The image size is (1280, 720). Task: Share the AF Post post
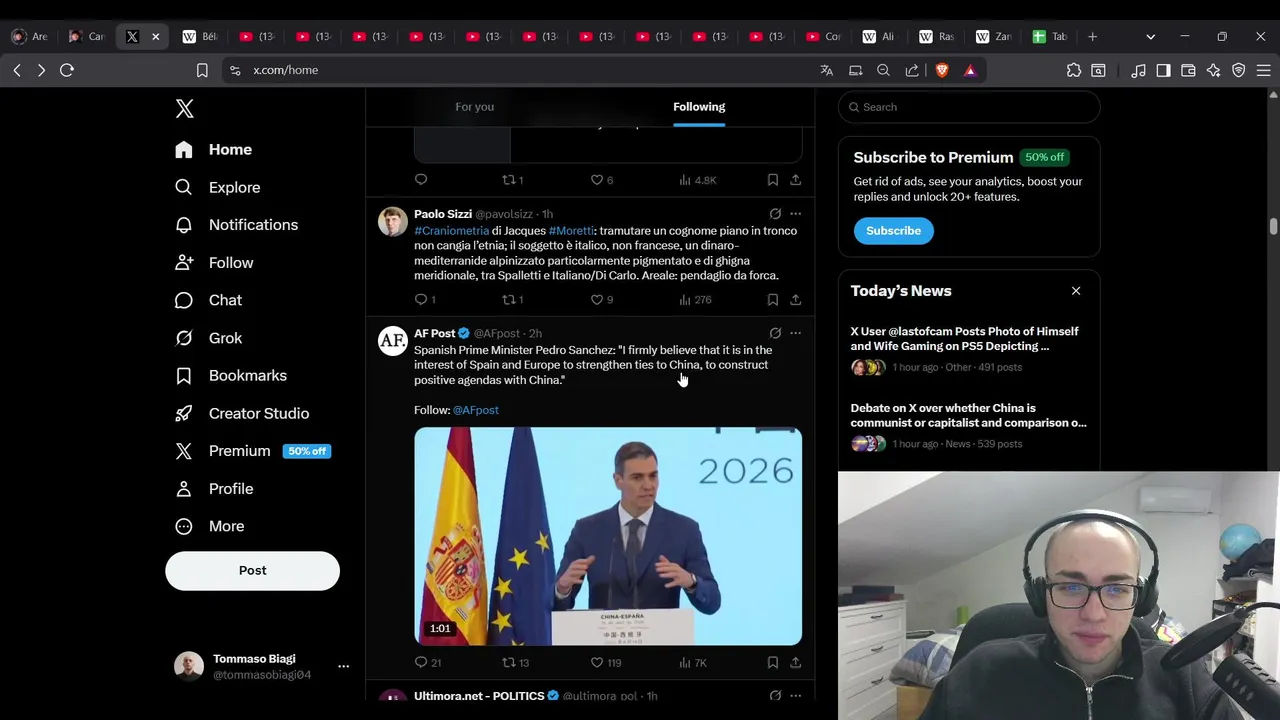[795, 662]
